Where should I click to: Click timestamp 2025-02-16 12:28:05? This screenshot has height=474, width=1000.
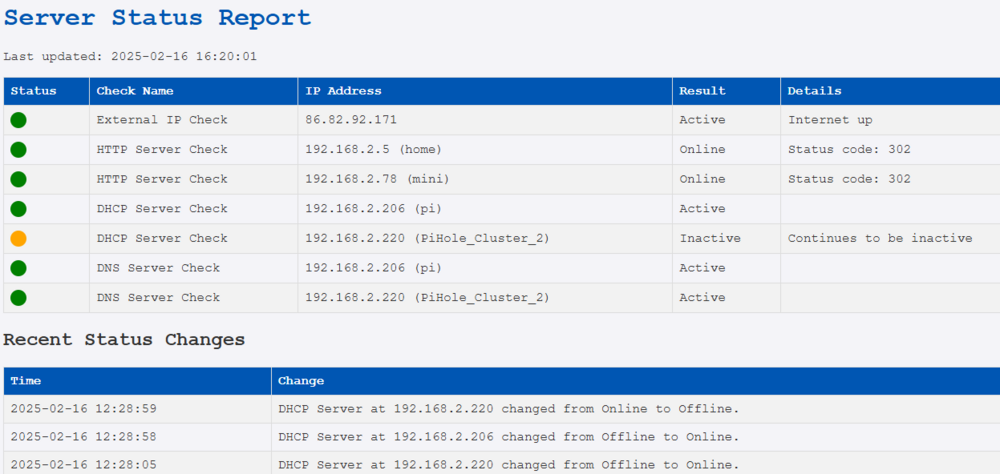(x=84, y=464)
